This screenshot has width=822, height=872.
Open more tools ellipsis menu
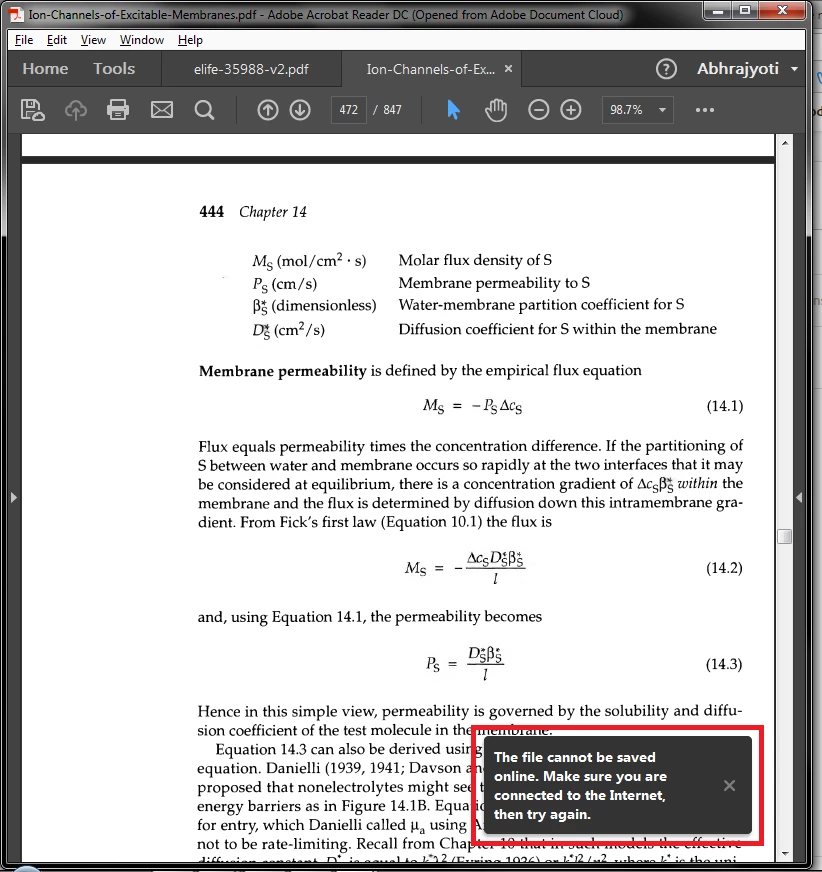pyautogui.click(x=705, y=110)
